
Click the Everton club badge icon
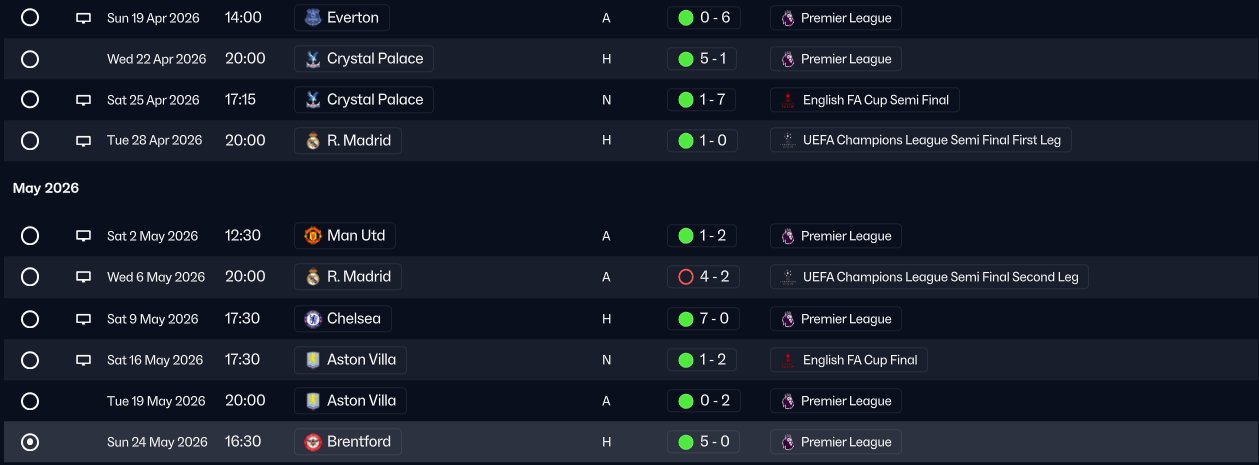click(x=313, y=18)
